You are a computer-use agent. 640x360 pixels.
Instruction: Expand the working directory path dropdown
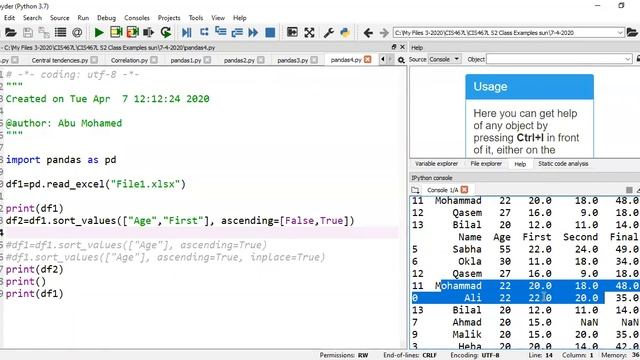[620, 33]
